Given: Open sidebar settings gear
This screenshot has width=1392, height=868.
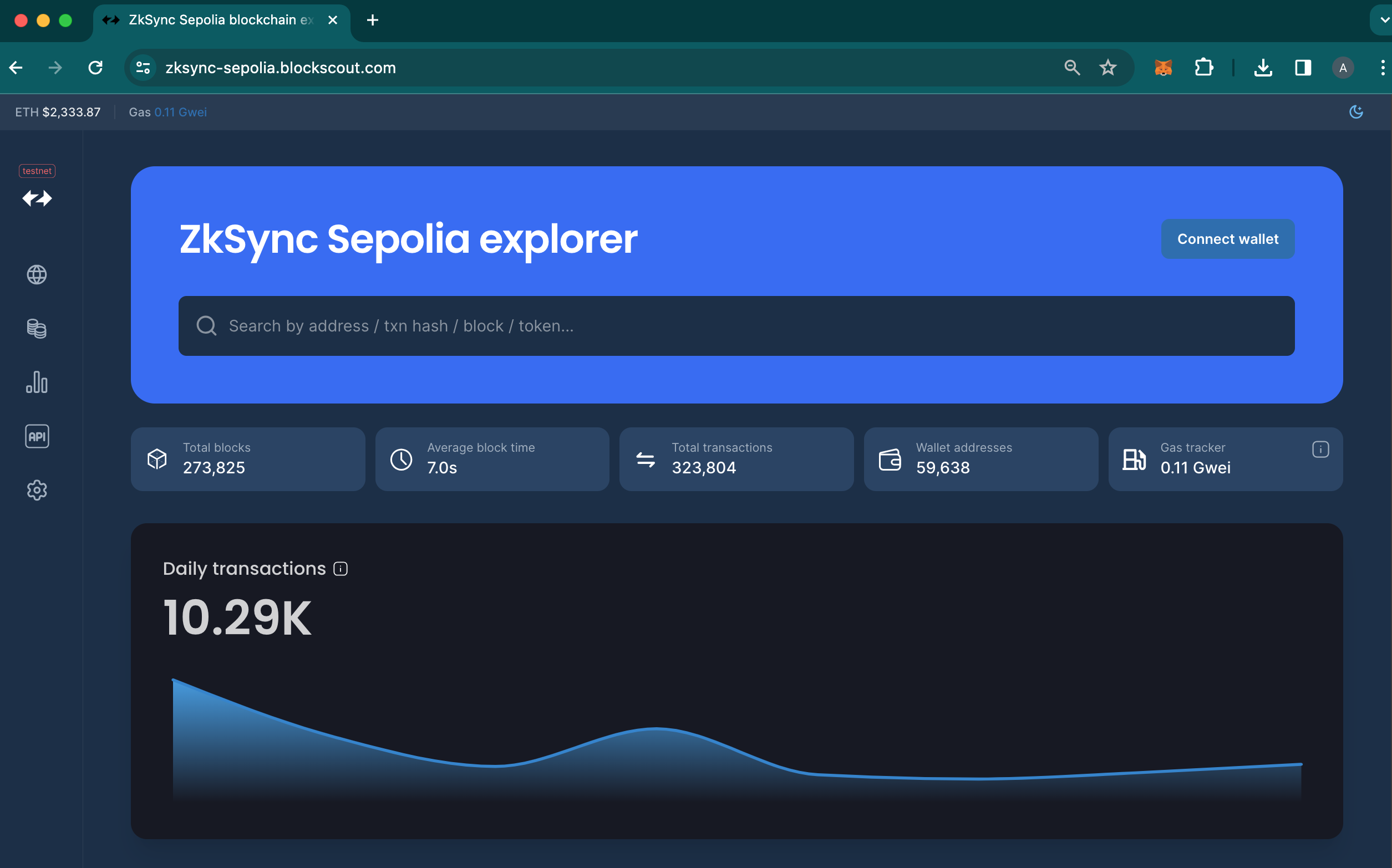Looking at the screenshot, I should (x=37, y=489).
